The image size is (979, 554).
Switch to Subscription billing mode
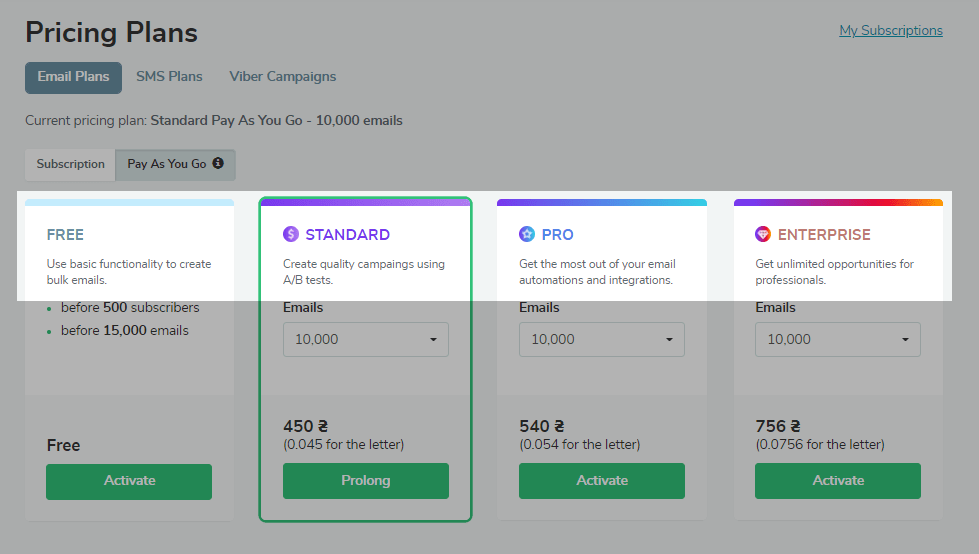70,164
